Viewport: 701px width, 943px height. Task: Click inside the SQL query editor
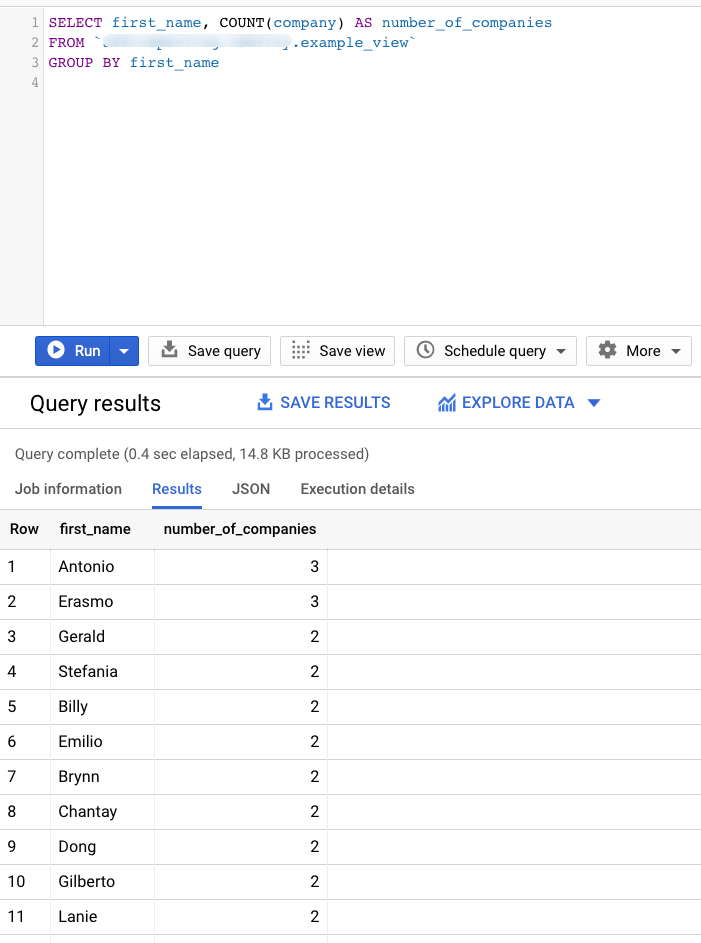pos(370,180)
